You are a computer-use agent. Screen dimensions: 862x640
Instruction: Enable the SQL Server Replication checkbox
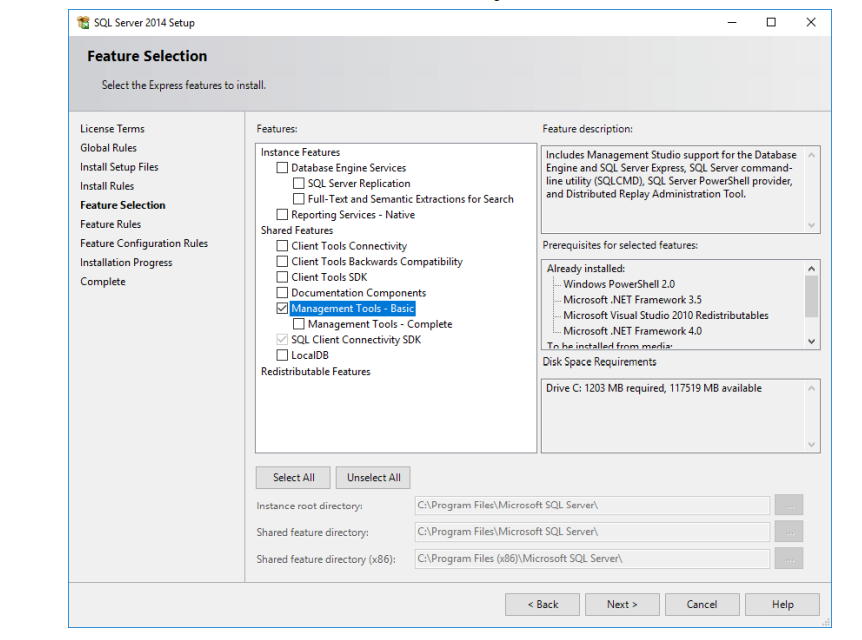pos(299,184)
